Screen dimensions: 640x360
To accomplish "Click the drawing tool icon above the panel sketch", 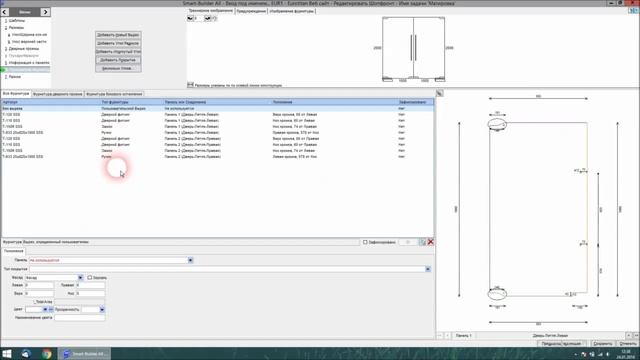I will tap(440, 93).
